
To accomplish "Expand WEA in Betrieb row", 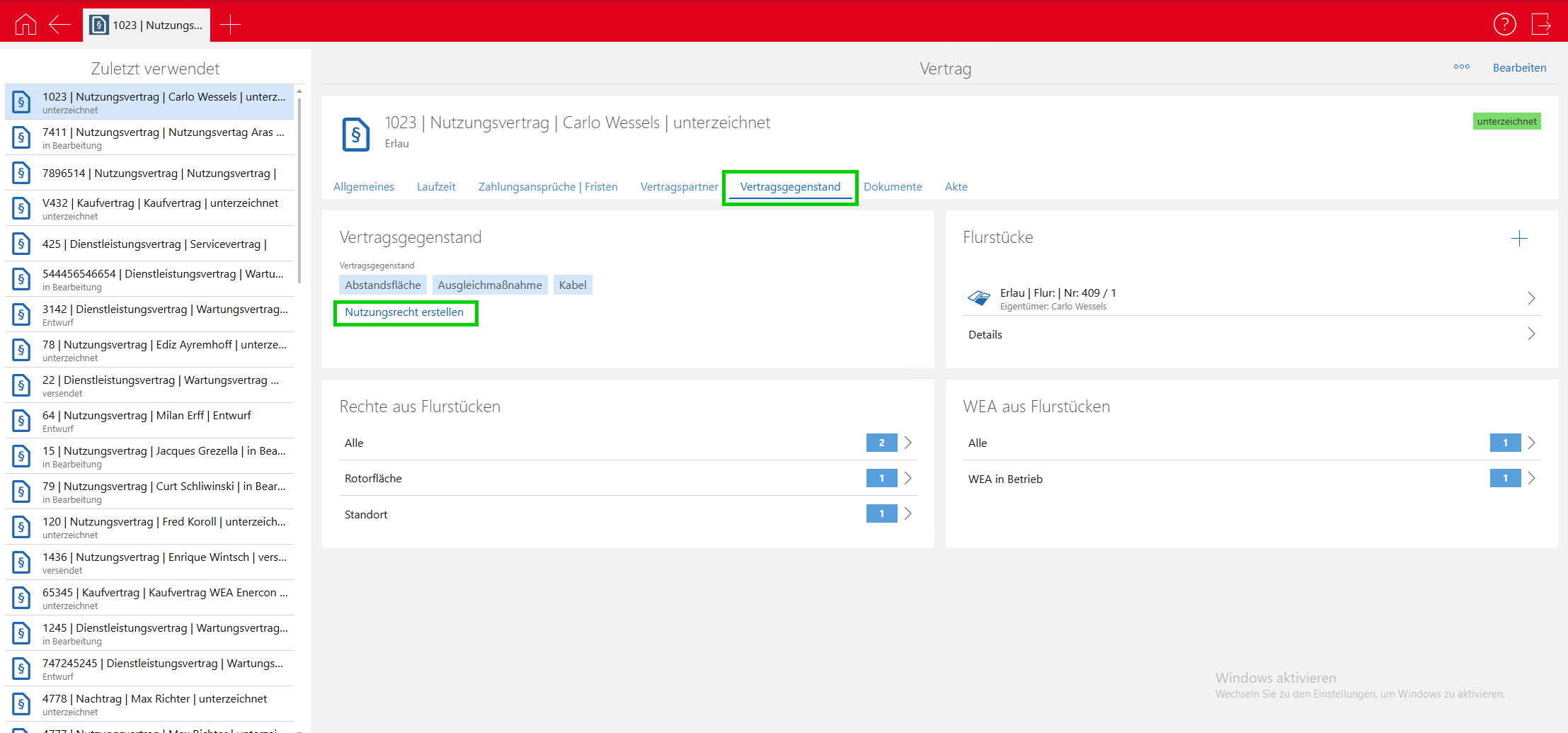I will click(x=1530, y=479).
